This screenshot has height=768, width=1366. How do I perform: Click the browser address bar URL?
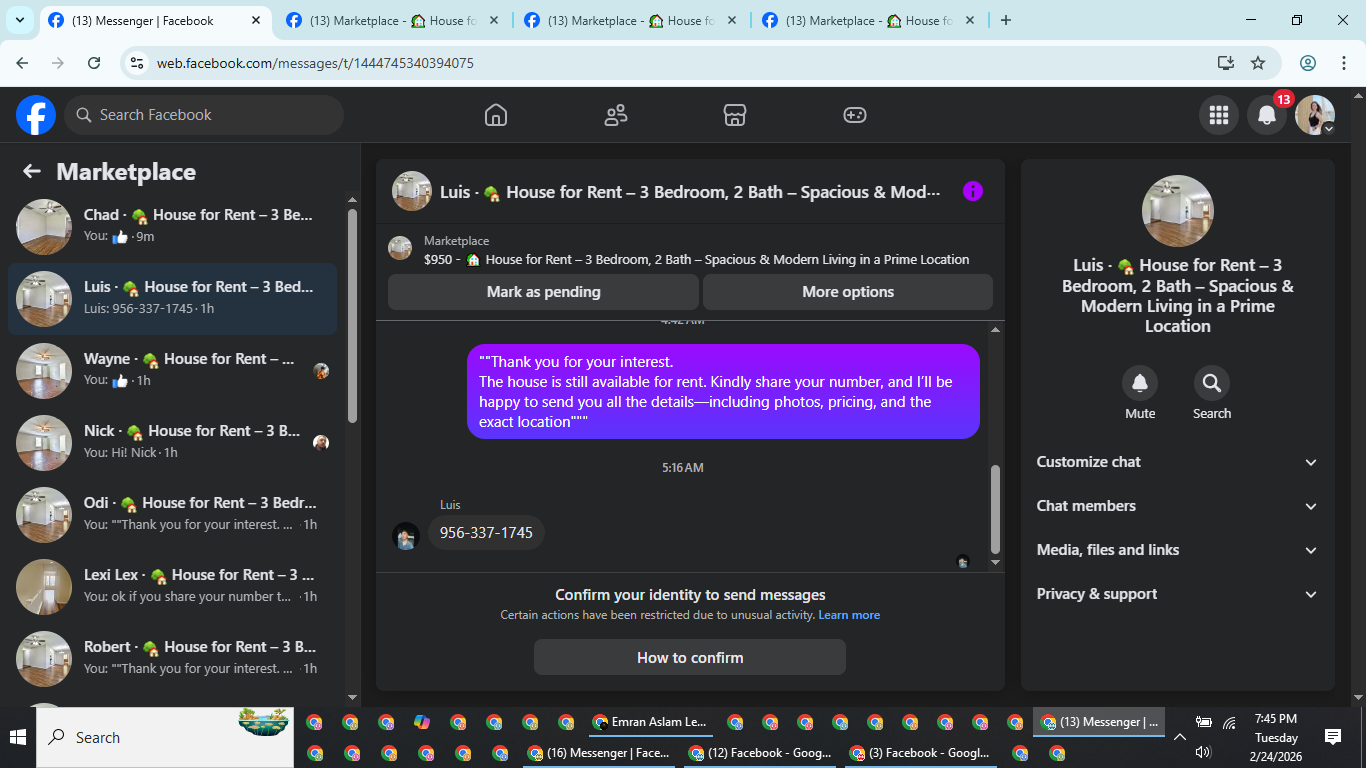[315, 63]
